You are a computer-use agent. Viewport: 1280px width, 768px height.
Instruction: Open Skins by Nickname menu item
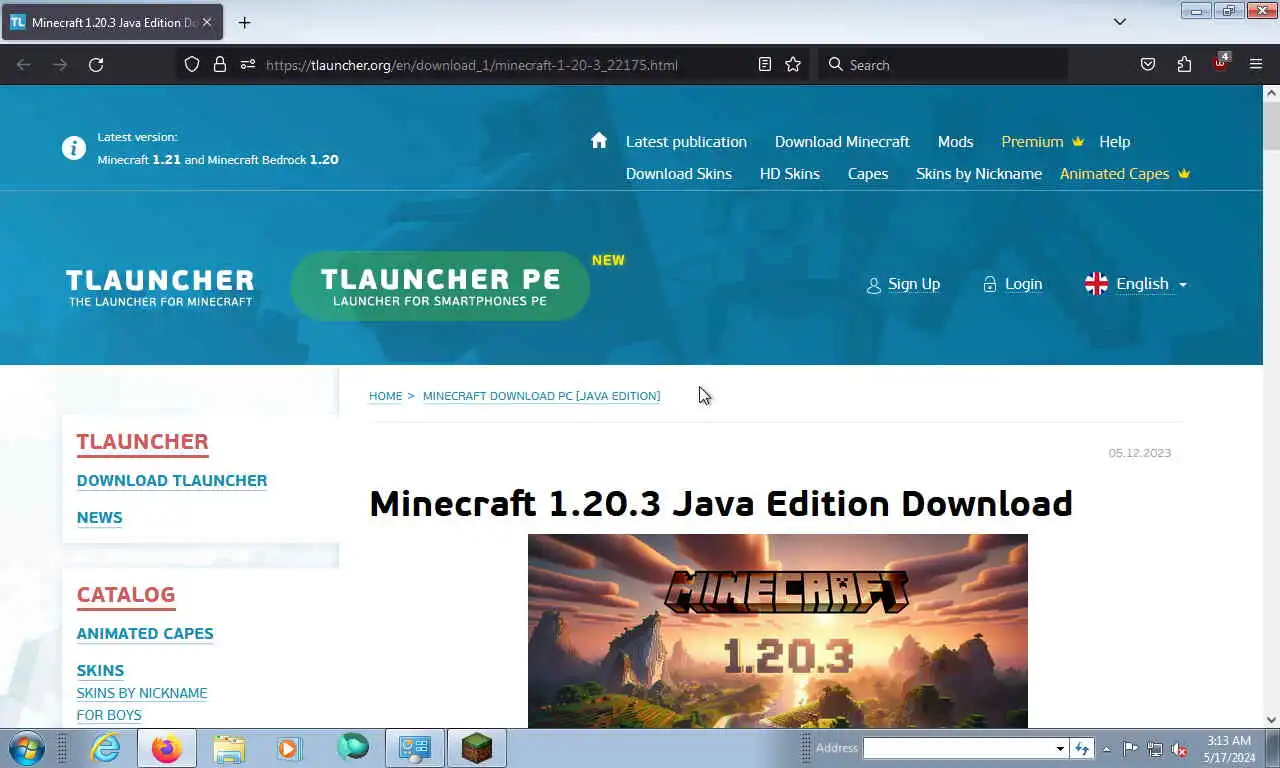[x=979, y=173]
